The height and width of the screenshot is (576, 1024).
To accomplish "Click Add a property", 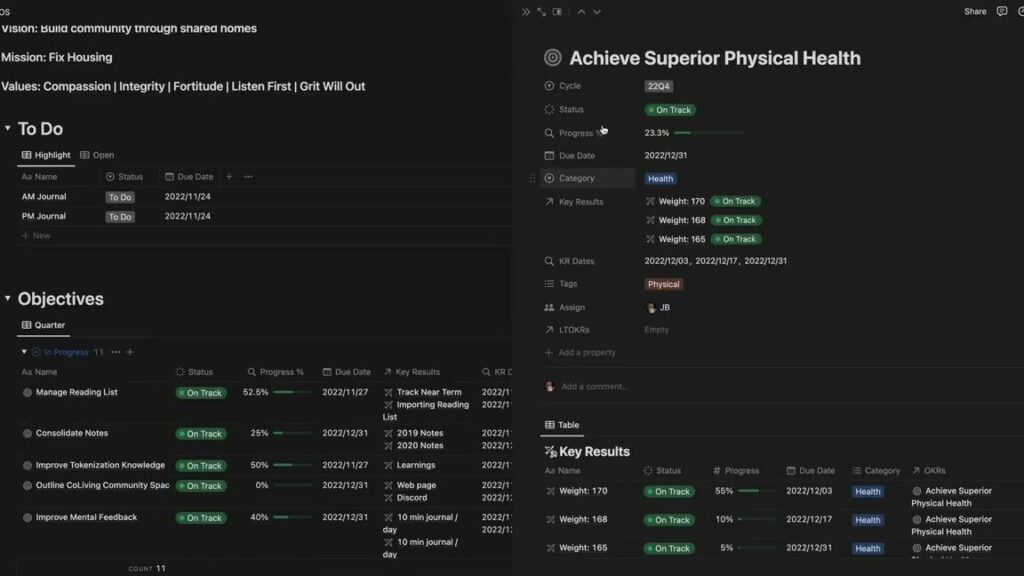I will click(x=586, y=353).
